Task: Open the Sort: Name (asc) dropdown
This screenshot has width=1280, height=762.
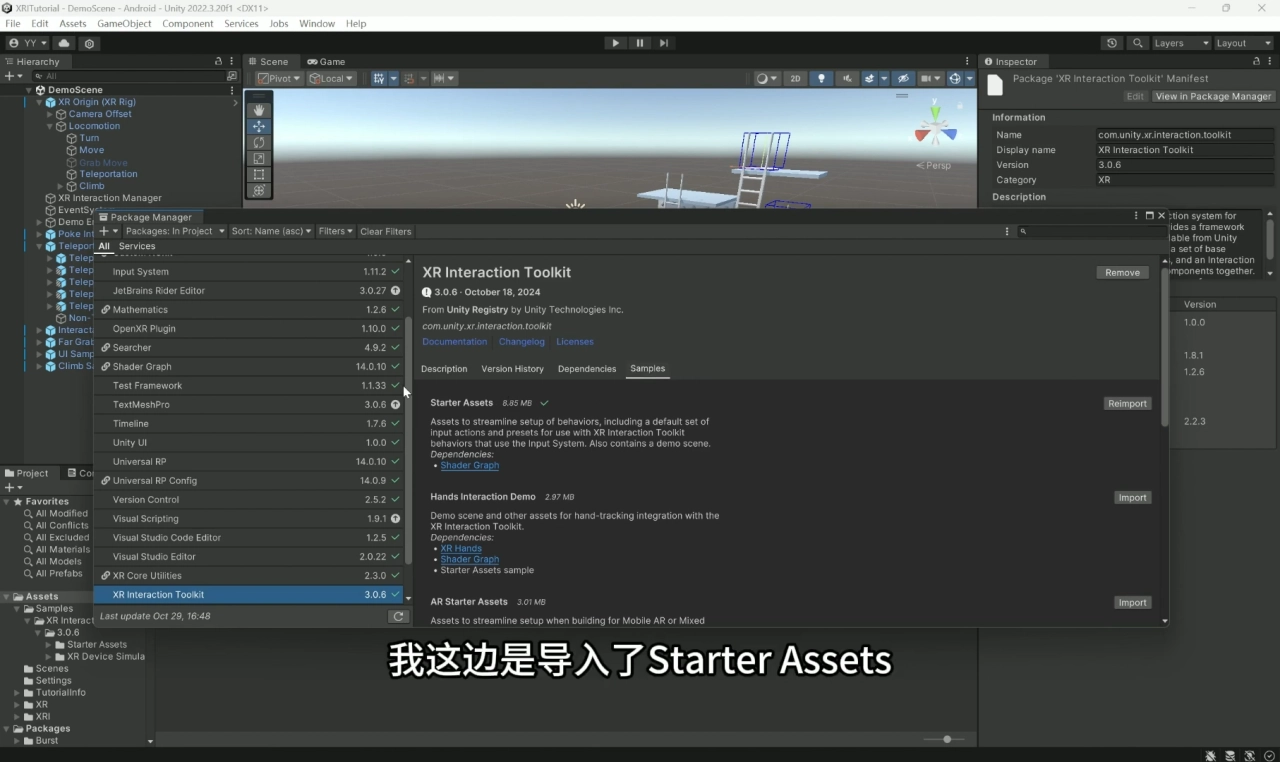Action: [x=271, y=231]
